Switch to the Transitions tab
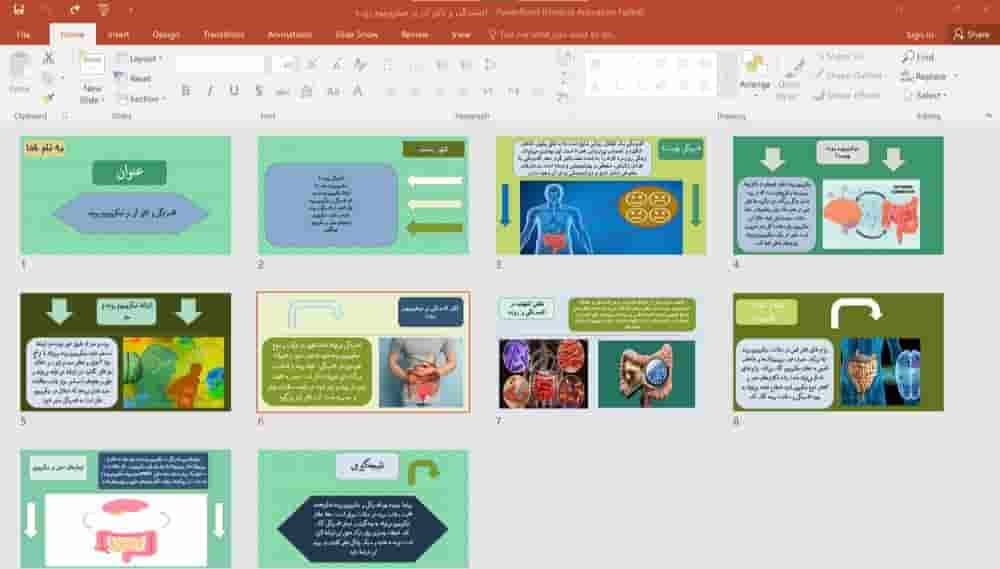Viewport: 1000px width, 569px height. click(223, 34)
